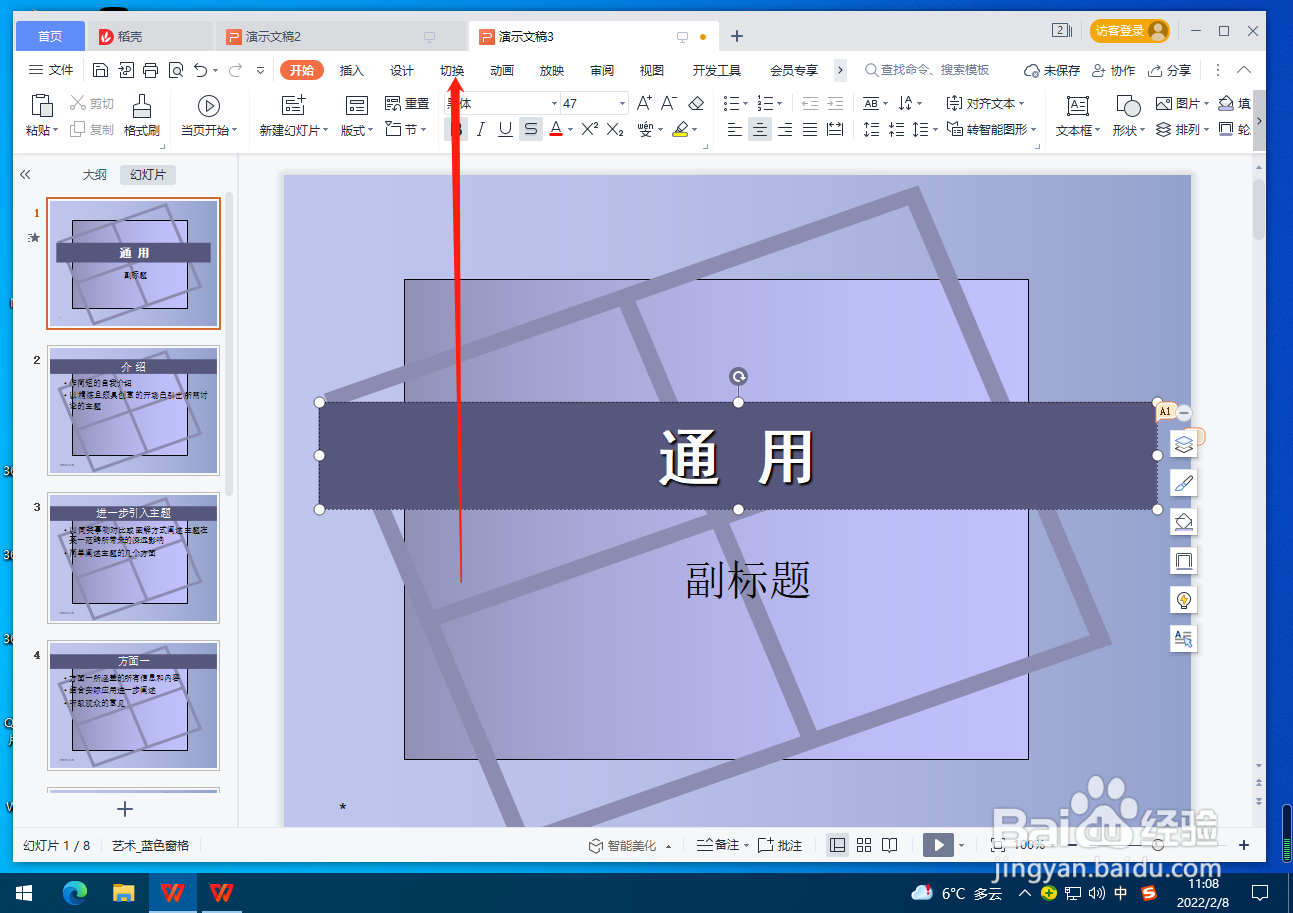Click the layers icon beside the slide
Image resolution: width=1293 pixels, height=913 pixels.
[1184, 444]
